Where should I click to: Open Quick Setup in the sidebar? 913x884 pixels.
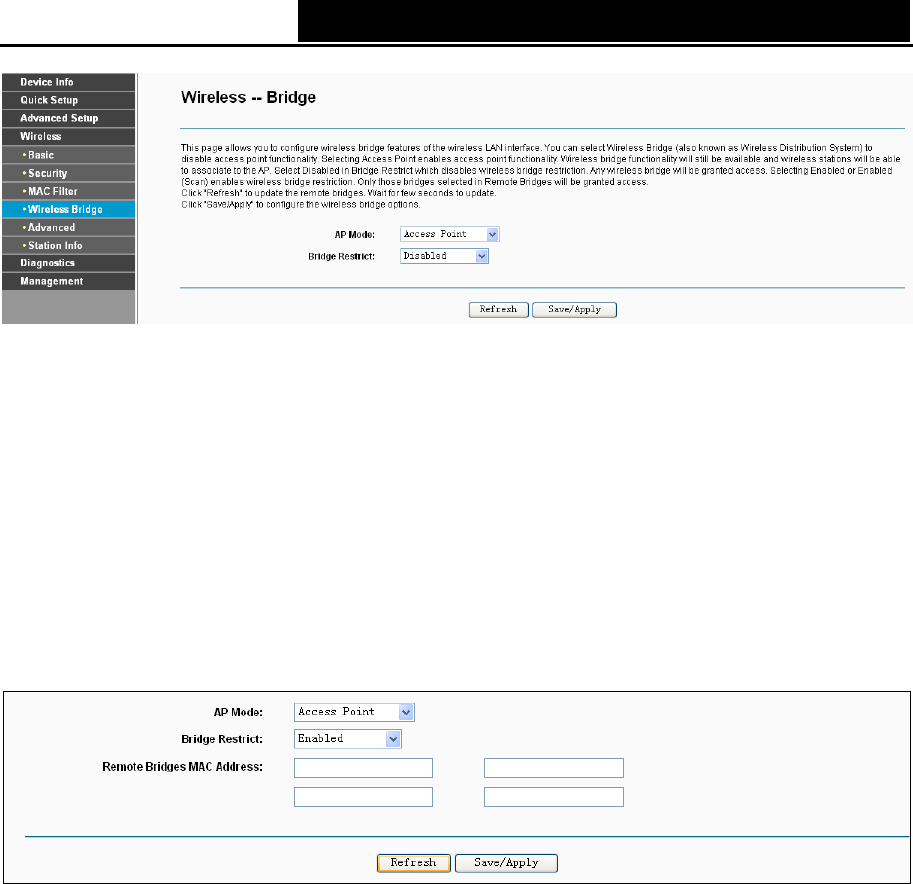pos(68,100)
